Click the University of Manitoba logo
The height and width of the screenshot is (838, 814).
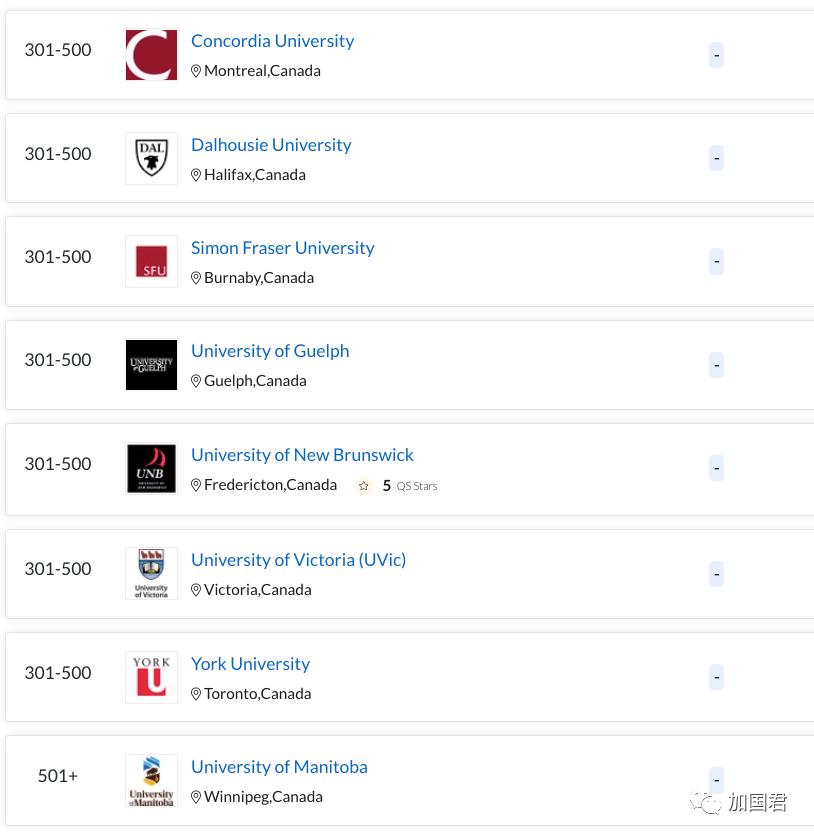(x=151, y=780)
